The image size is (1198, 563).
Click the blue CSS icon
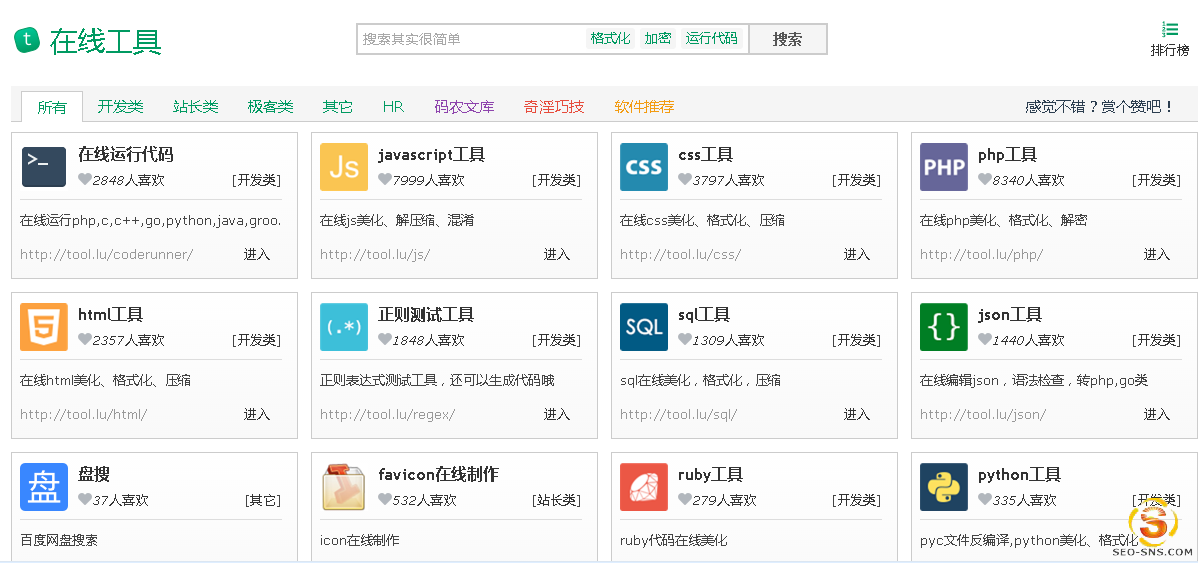coord(644,167)
